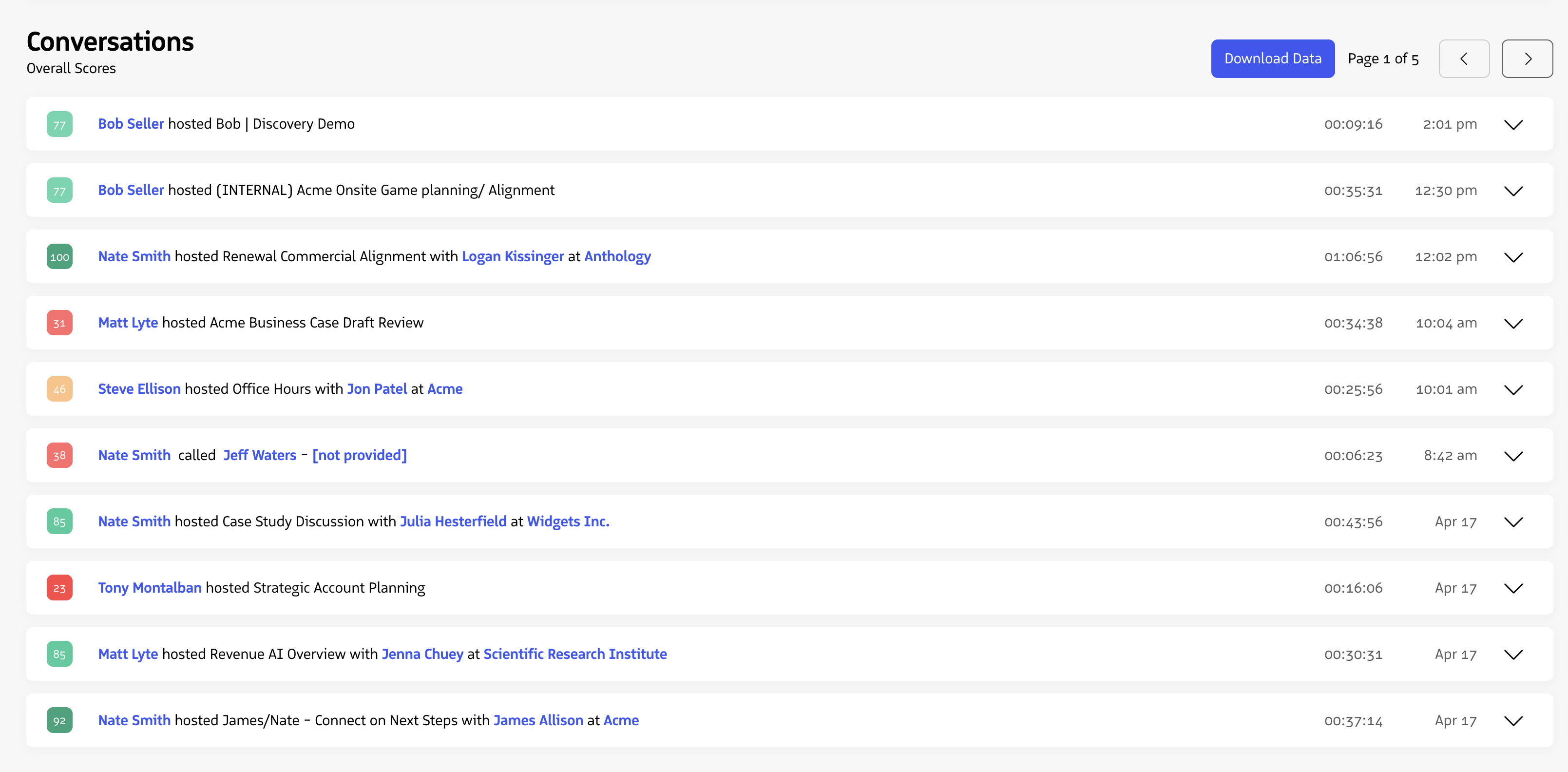Viewport: 1568px width, 772px height.
Task: Click the red score badge 23
Action: pos(59,588)
